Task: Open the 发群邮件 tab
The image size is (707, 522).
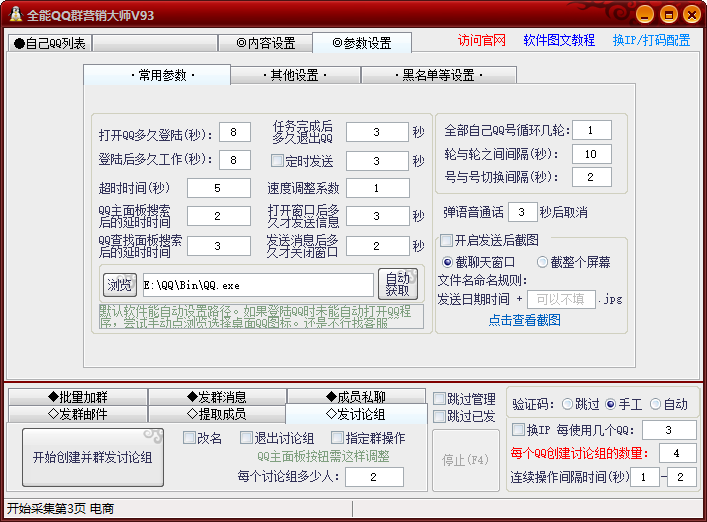Action: [x=78, y=414]
